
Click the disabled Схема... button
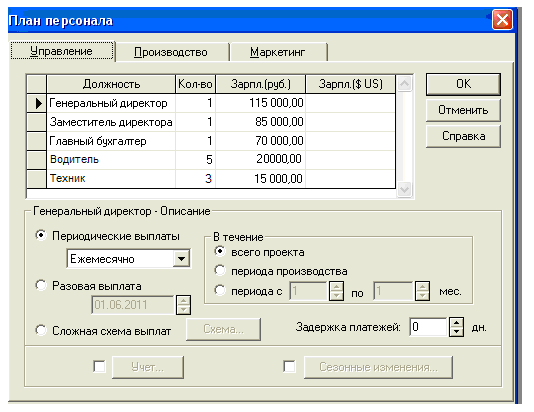pyautogui.click(x=223, y=329)
